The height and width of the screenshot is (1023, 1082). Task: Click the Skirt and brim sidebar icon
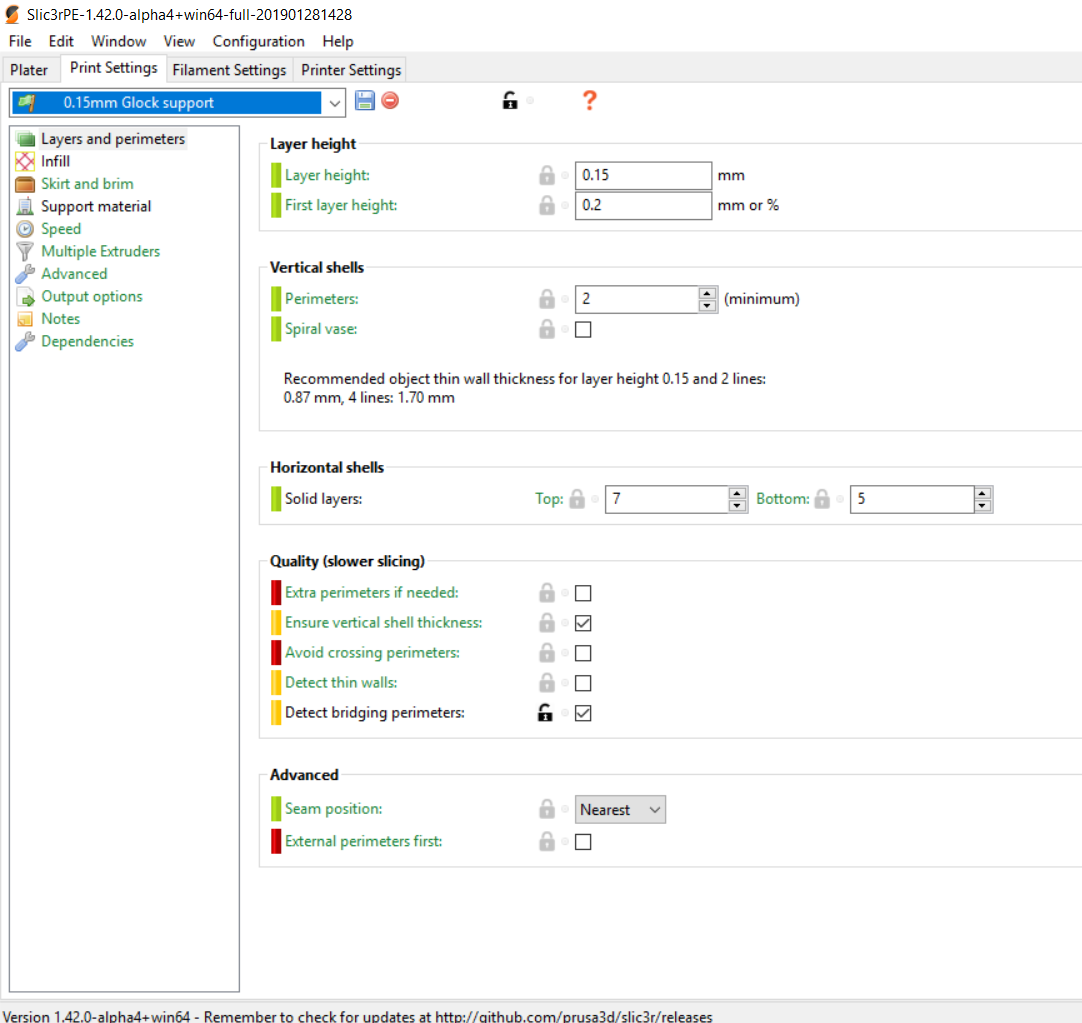click(25, 184)
